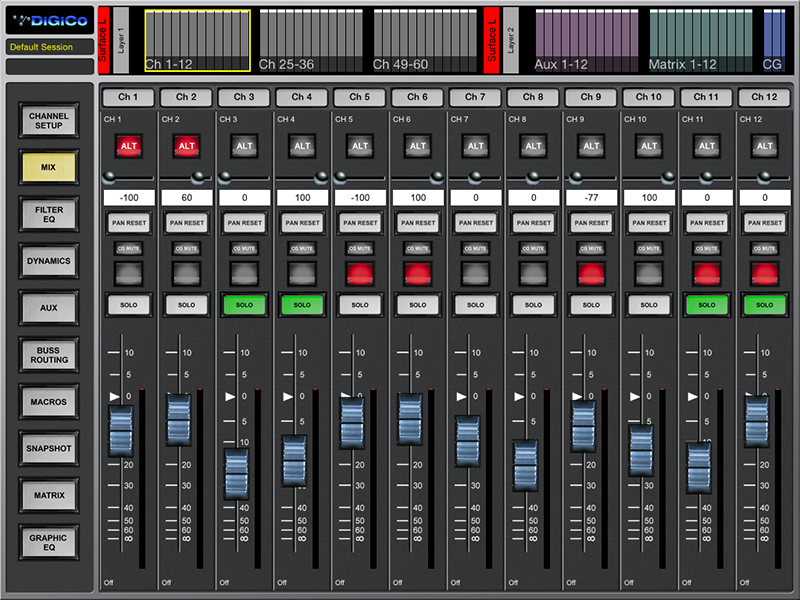The height and width of the screenshot is (600, 800).
Task: Select the CG bank thumbnail
Action: point(774,40)
